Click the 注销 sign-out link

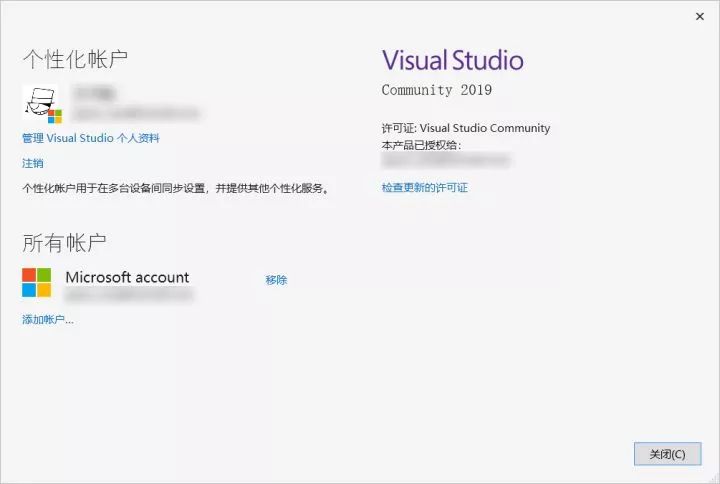[x=33, y=163]
